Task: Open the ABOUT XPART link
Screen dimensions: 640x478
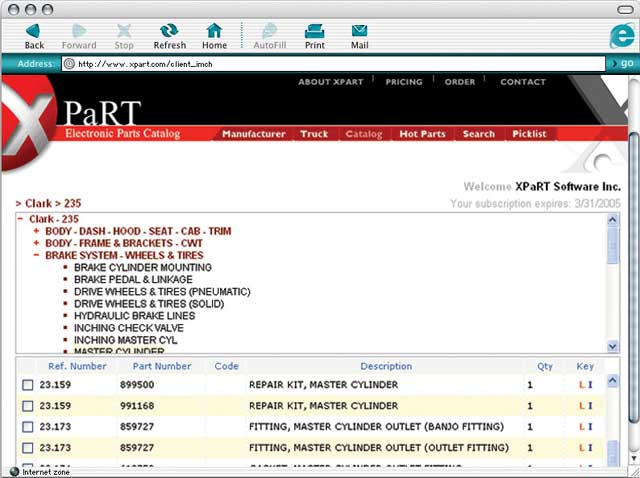Action: coord(331,82)
